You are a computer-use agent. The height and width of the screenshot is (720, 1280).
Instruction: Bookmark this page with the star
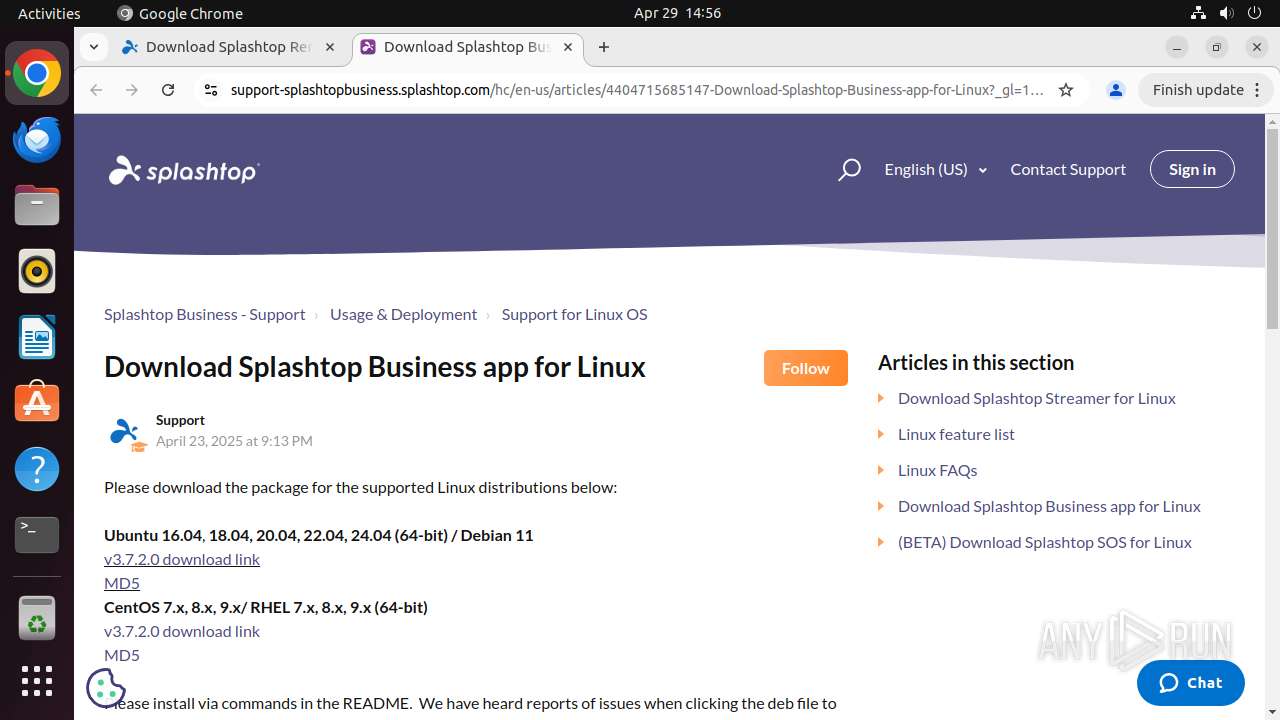click(x=1066, y=90)
